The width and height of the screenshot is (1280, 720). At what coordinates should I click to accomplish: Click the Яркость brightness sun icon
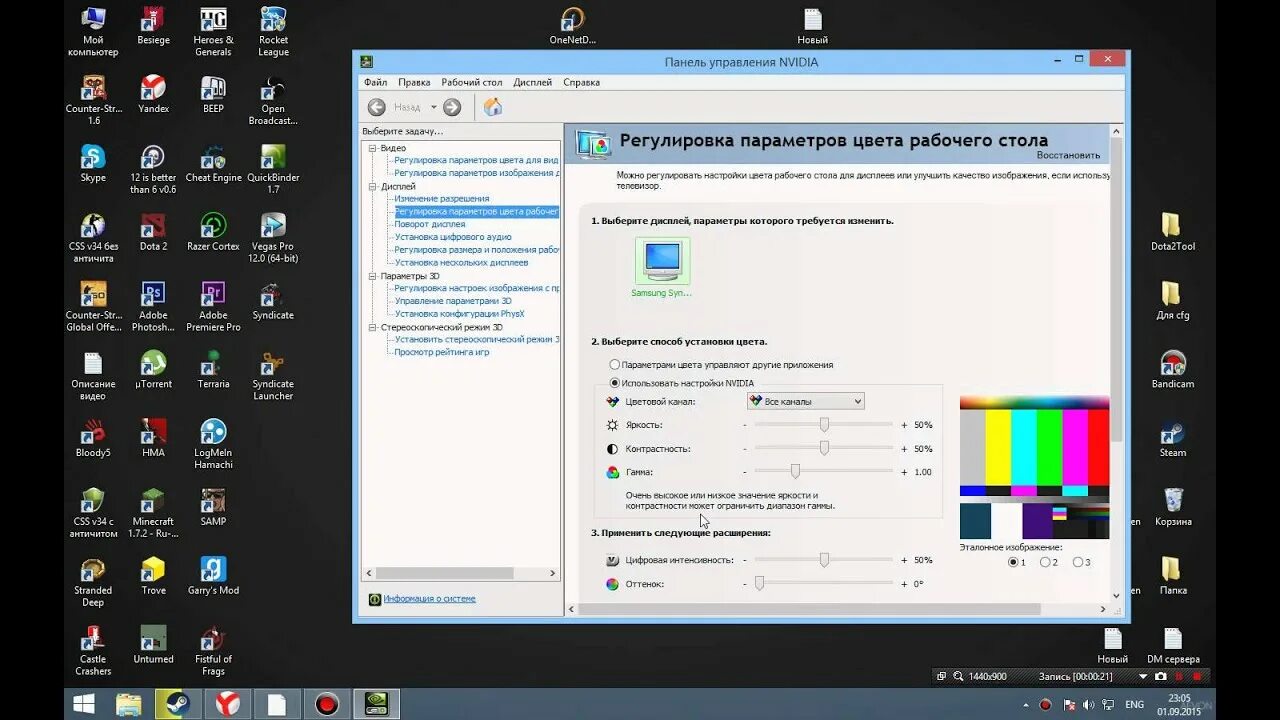(x=613, y=425)
